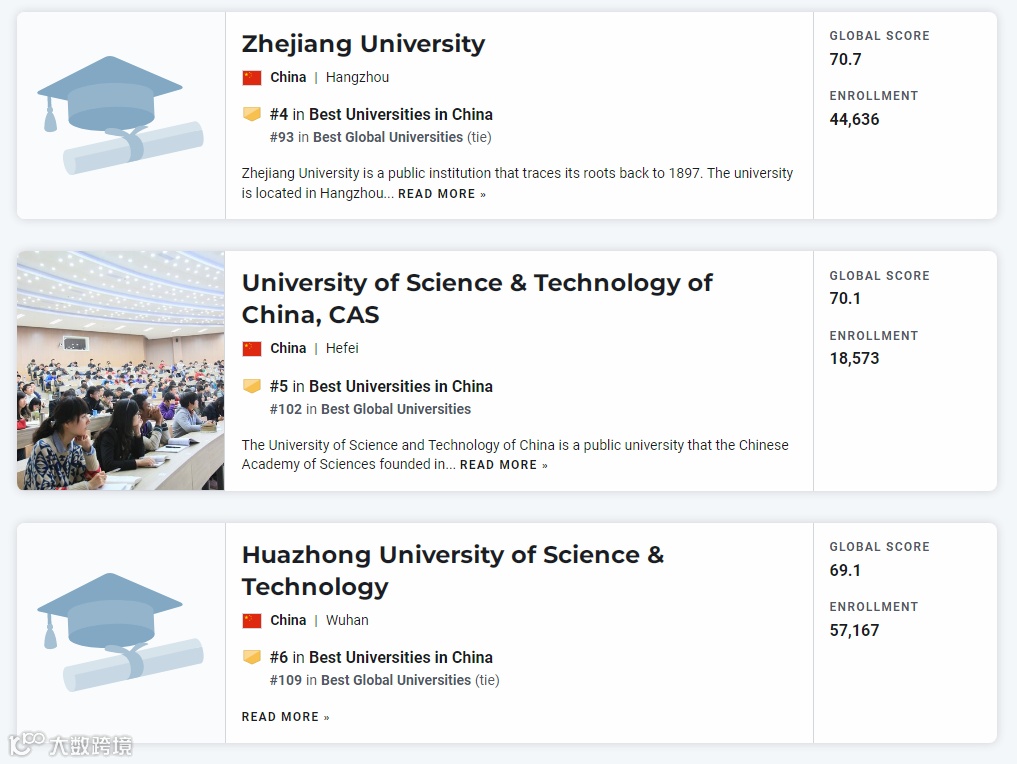The width and height of the screenshot is (1017, 764).
Task: Open Huazhong University of Science & Technology title
Action: [x=452, y=570]
